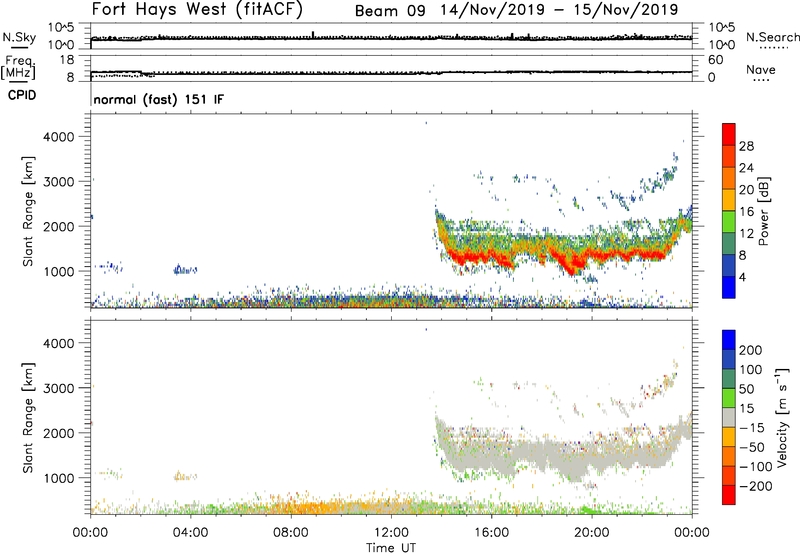Click the 15 label on velocity colorbar
The height and width of the screenshot is (554, 800).
click(x=746, y=409)
